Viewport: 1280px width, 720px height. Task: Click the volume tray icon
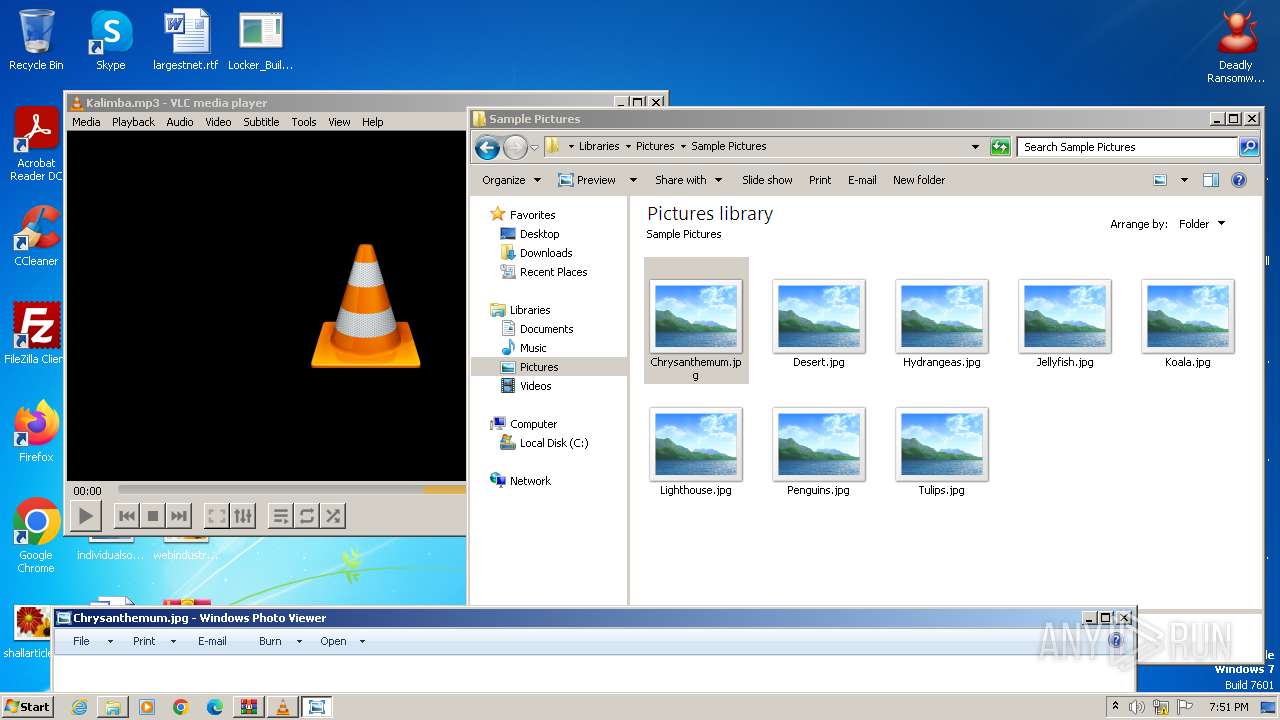(x=1137, y=707)
